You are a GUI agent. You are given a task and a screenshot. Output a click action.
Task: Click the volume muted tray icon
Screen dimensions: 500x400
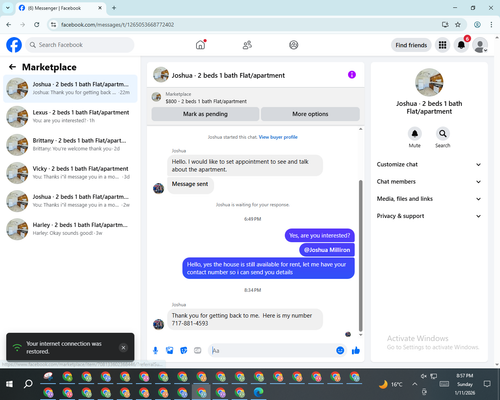[423, 376]
